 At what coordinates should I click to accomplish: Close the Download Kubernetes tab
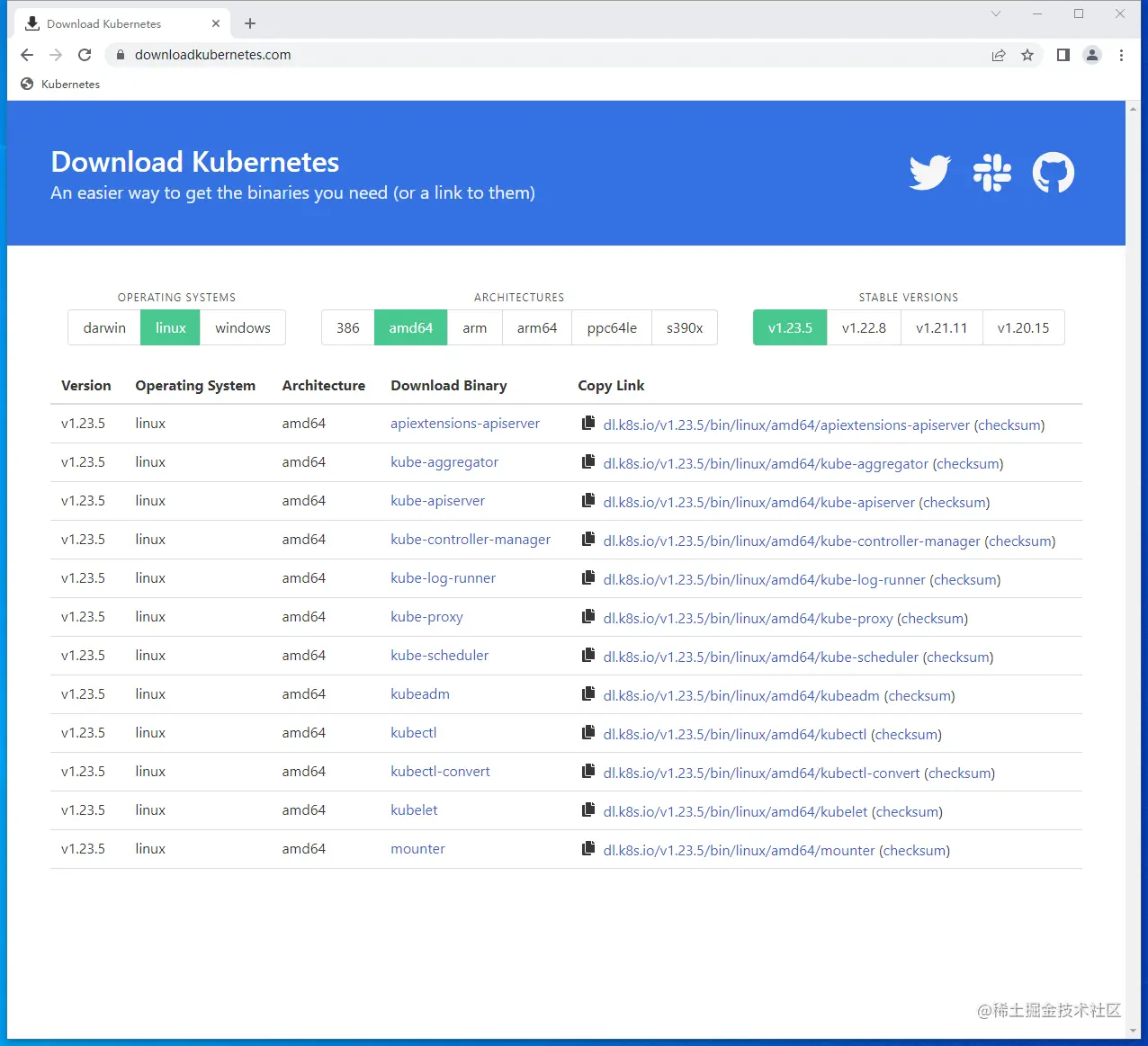point(216,23)
